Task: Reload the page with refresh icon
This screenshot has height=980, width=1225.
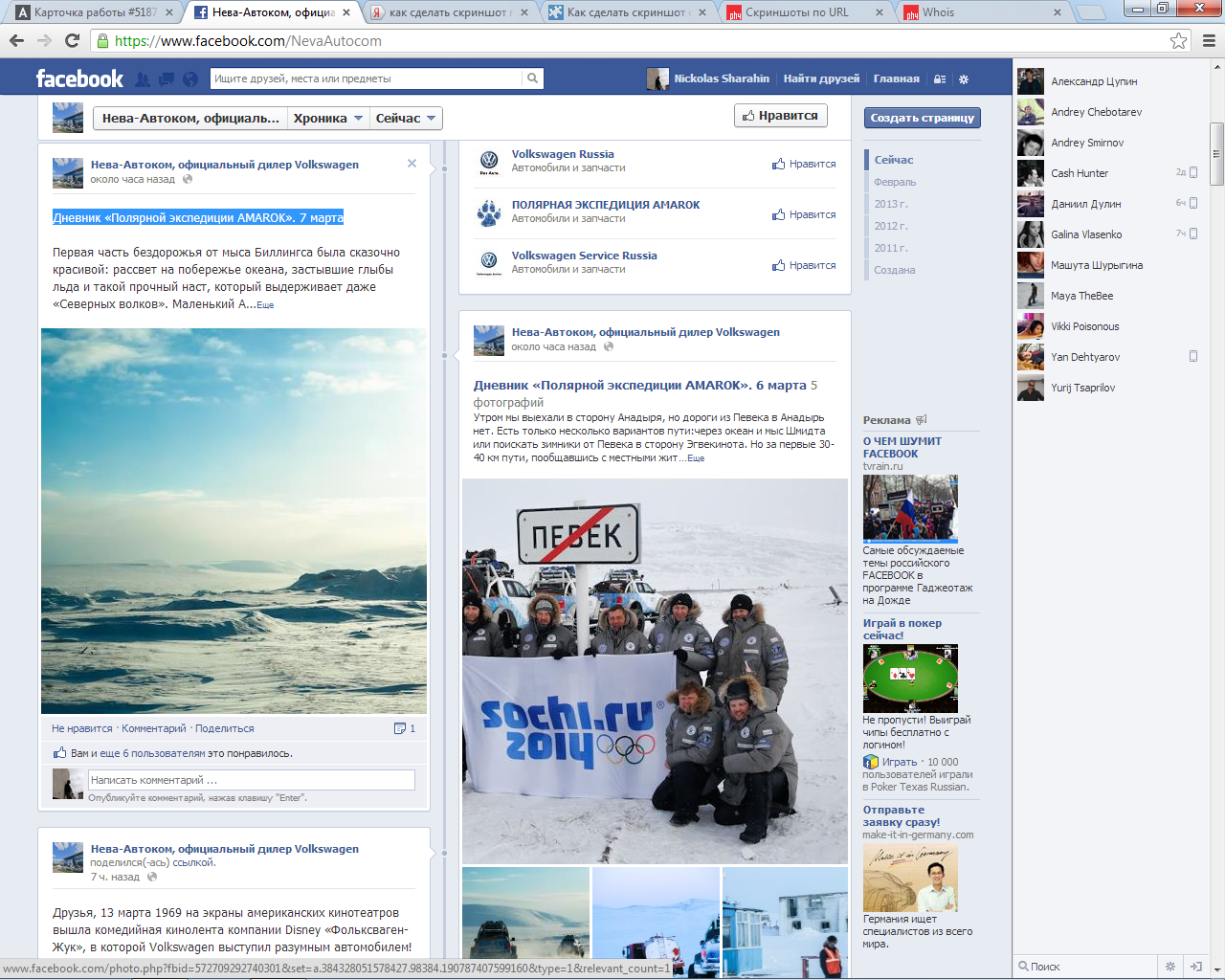Action: 72,41
